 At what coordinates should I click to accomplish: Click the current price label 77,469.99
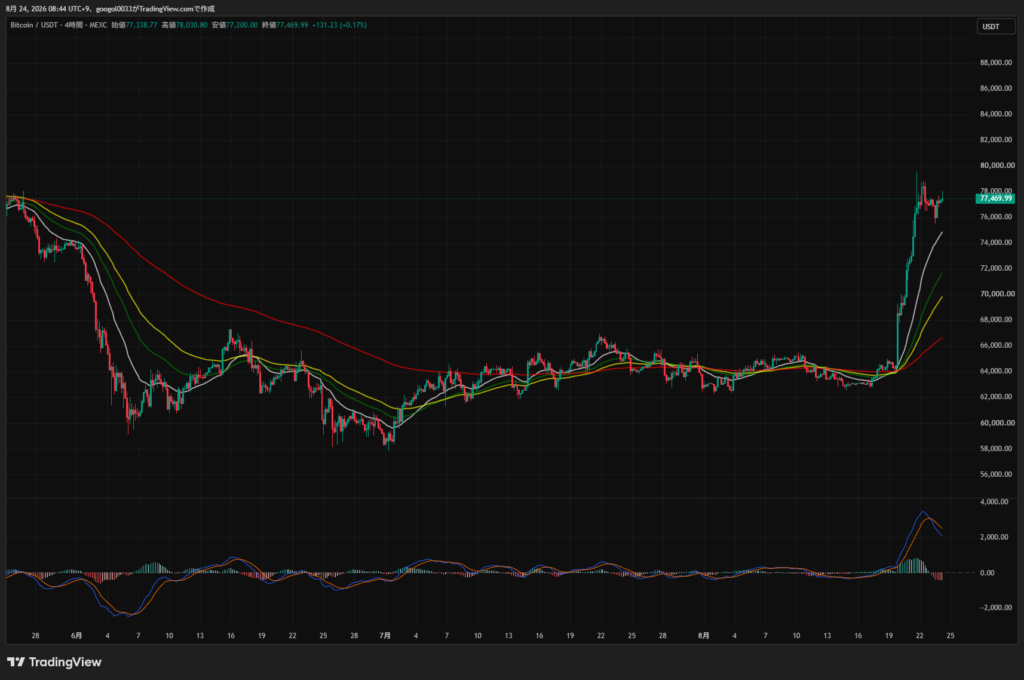(995, 198)
